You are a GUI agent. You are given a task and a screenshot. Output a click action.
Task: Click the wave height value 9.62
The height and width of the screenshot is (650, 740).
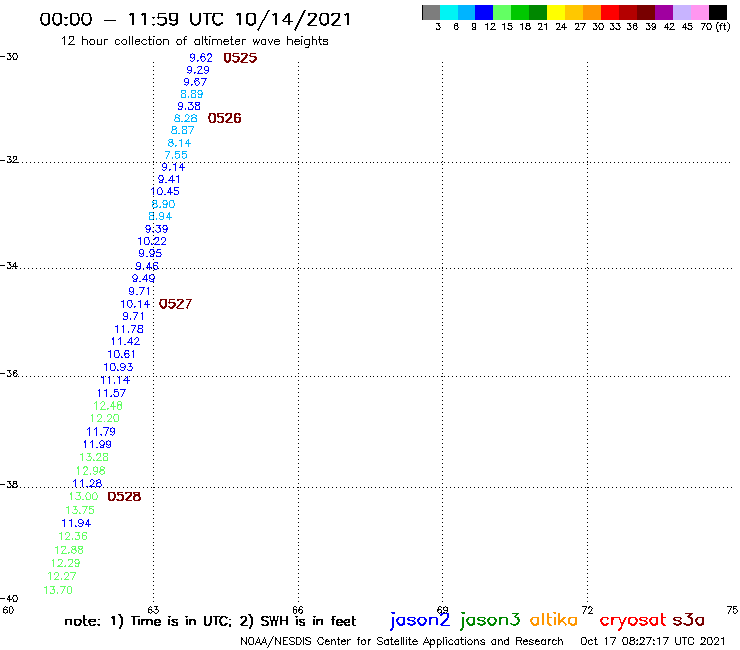click(201, 58)
